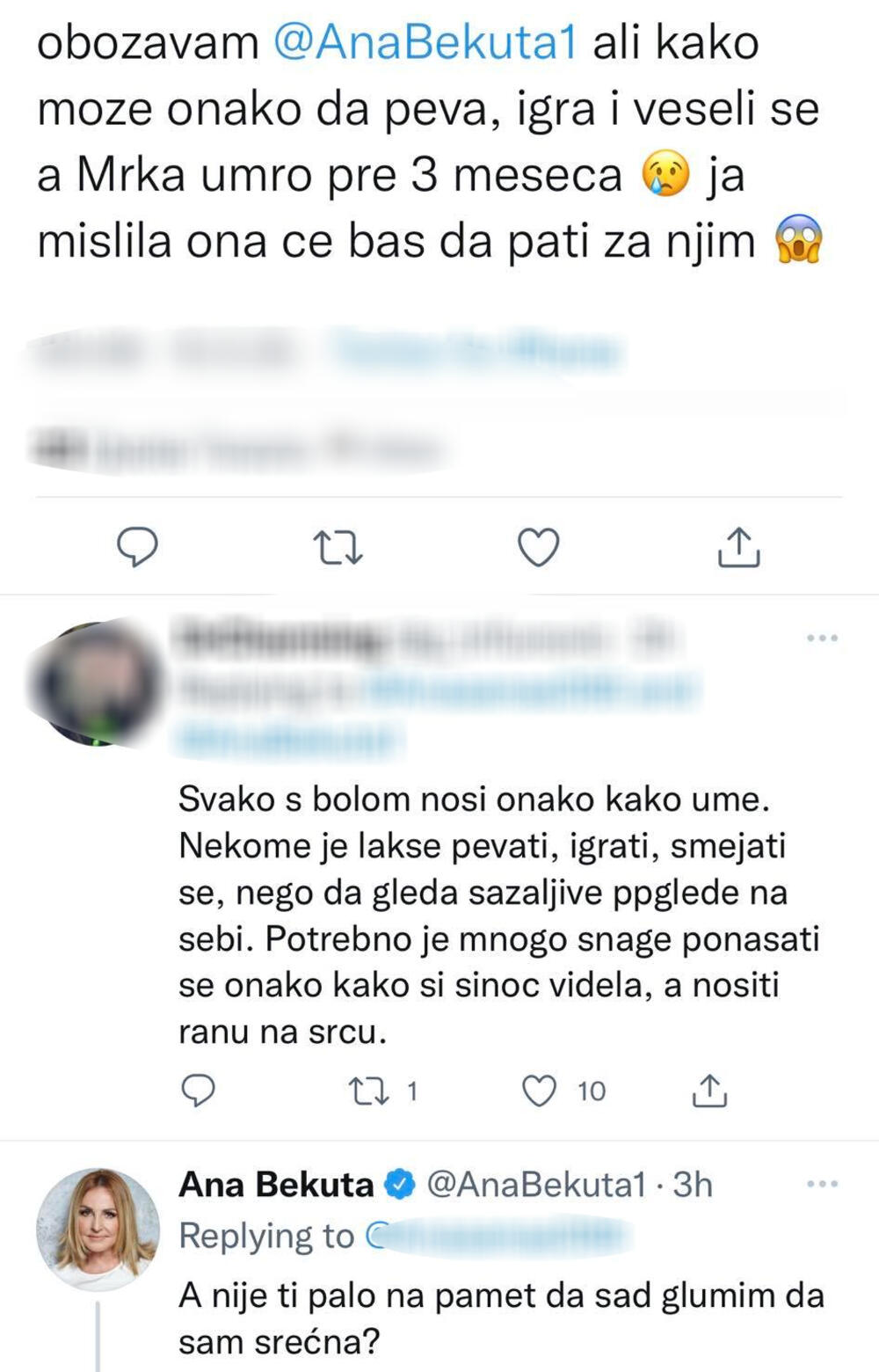This screenshot has width=879, height=1372.
Task: Reply to the 'Svako s bolom' tweet
Action: pyautogui.click(x=198, y=1091)
